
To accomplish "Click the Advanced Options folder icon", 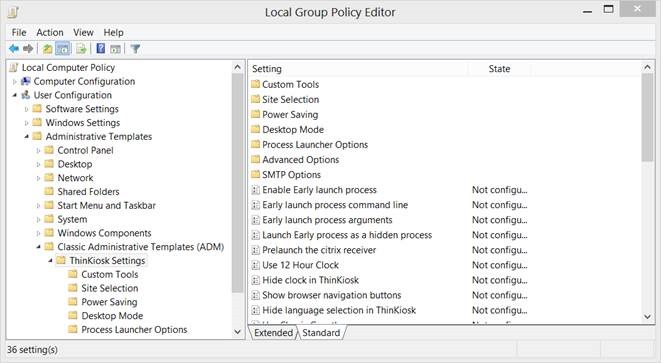I will point(255,159).
